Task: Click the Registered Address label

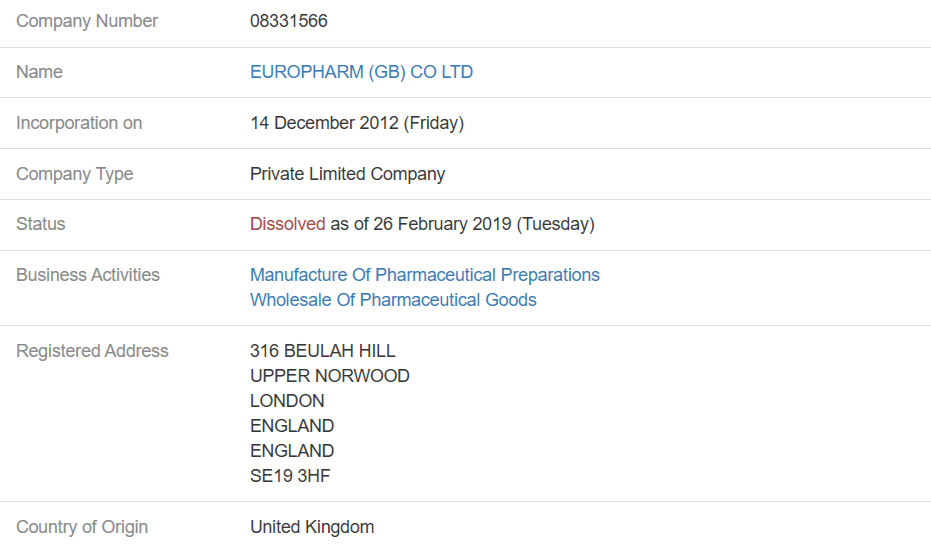Action: (x=92, y=351)
